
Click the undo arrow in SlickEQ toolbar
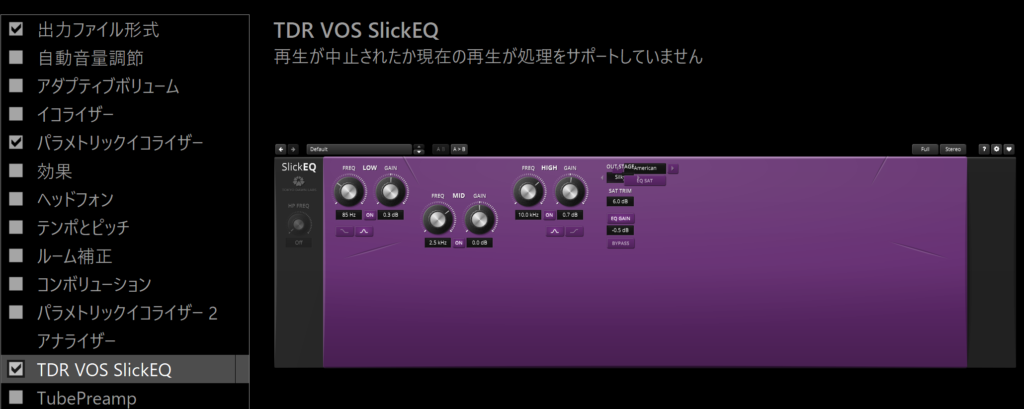pos(281,149)
